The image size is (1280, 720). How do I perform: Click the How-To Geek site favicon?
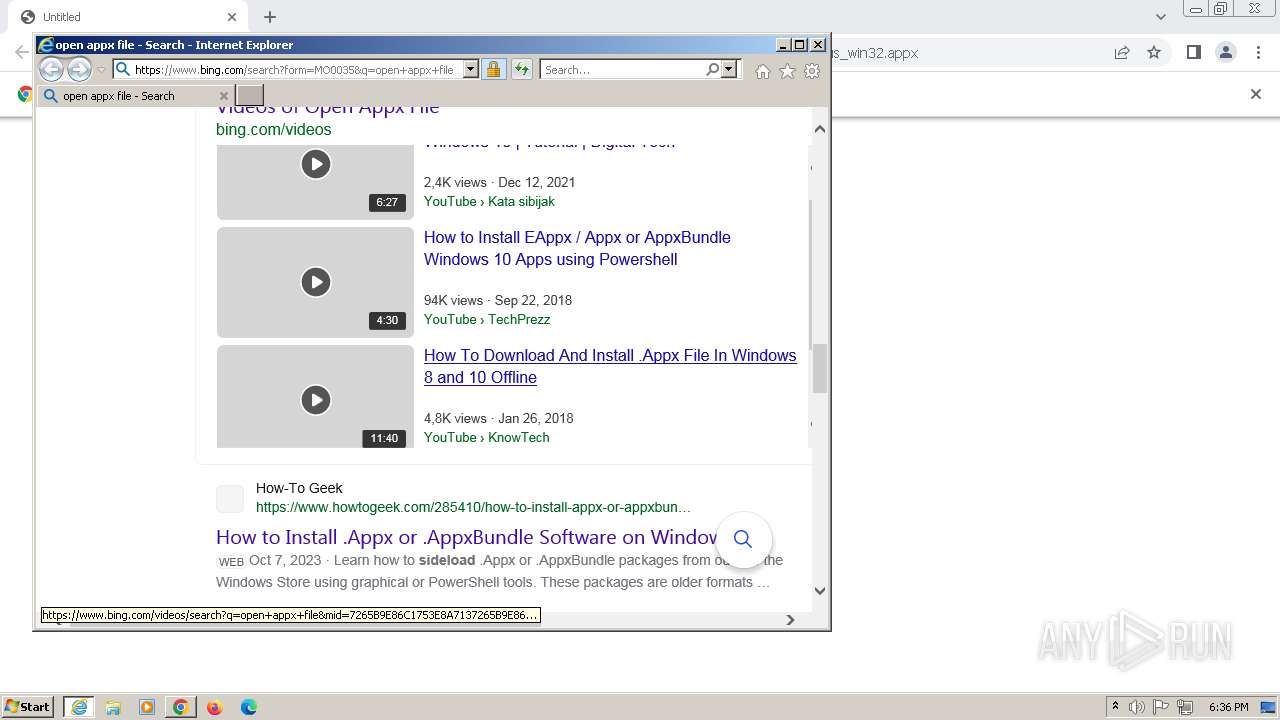pos(230,498)
